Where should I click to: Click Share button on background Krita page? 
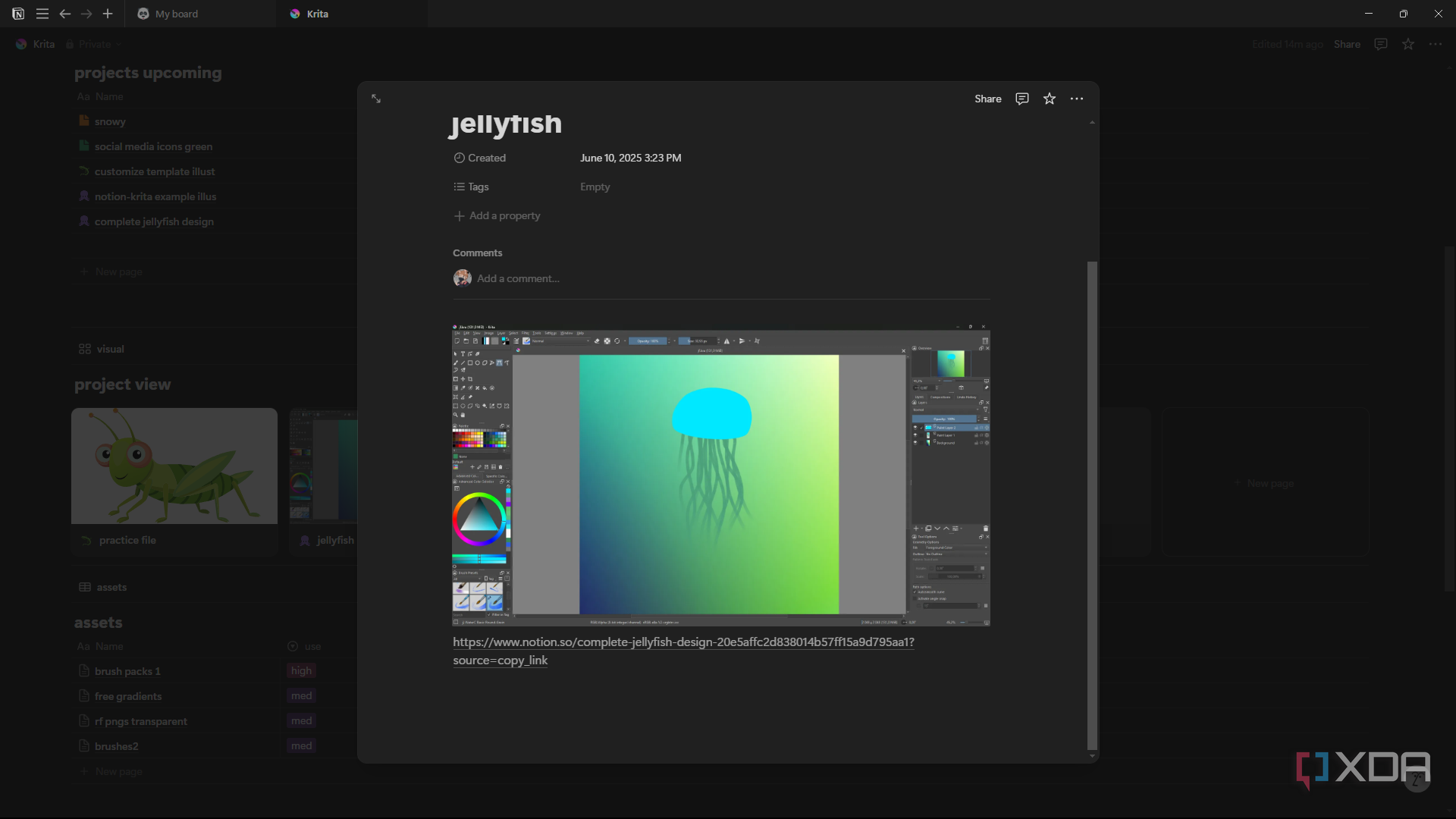(x=1347, y=44)
